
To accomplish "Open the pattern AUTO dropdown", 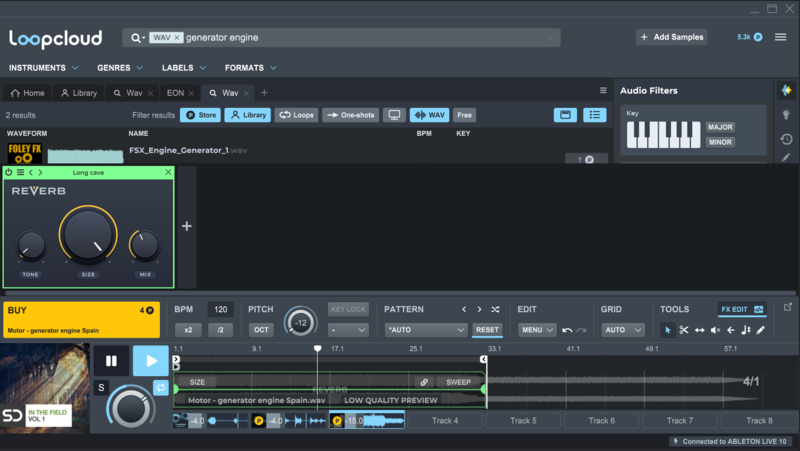I will point(426,330).
